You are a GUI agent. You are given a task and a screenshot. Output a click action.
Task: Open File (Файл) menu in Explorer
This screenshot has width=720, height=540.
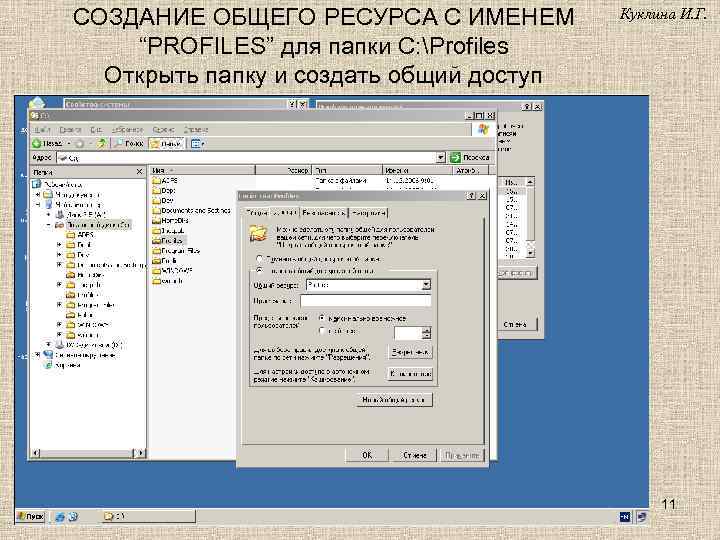coord(42,130)
